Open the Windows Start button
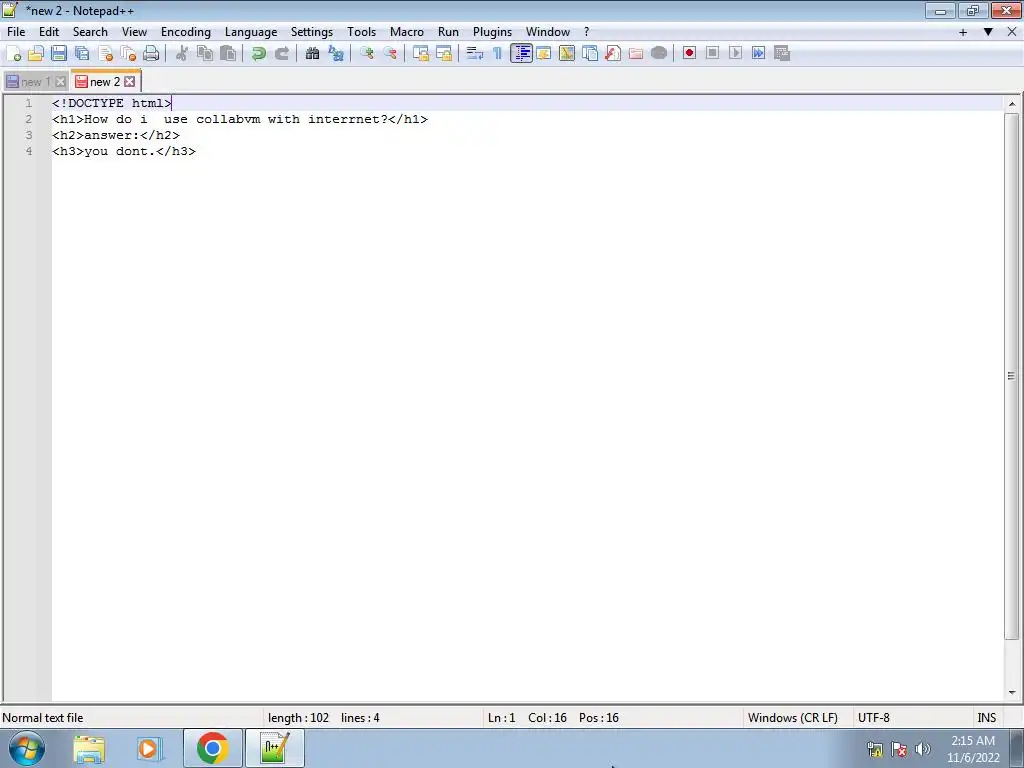This screenshot has width=1024, height=768. (26, 748)
